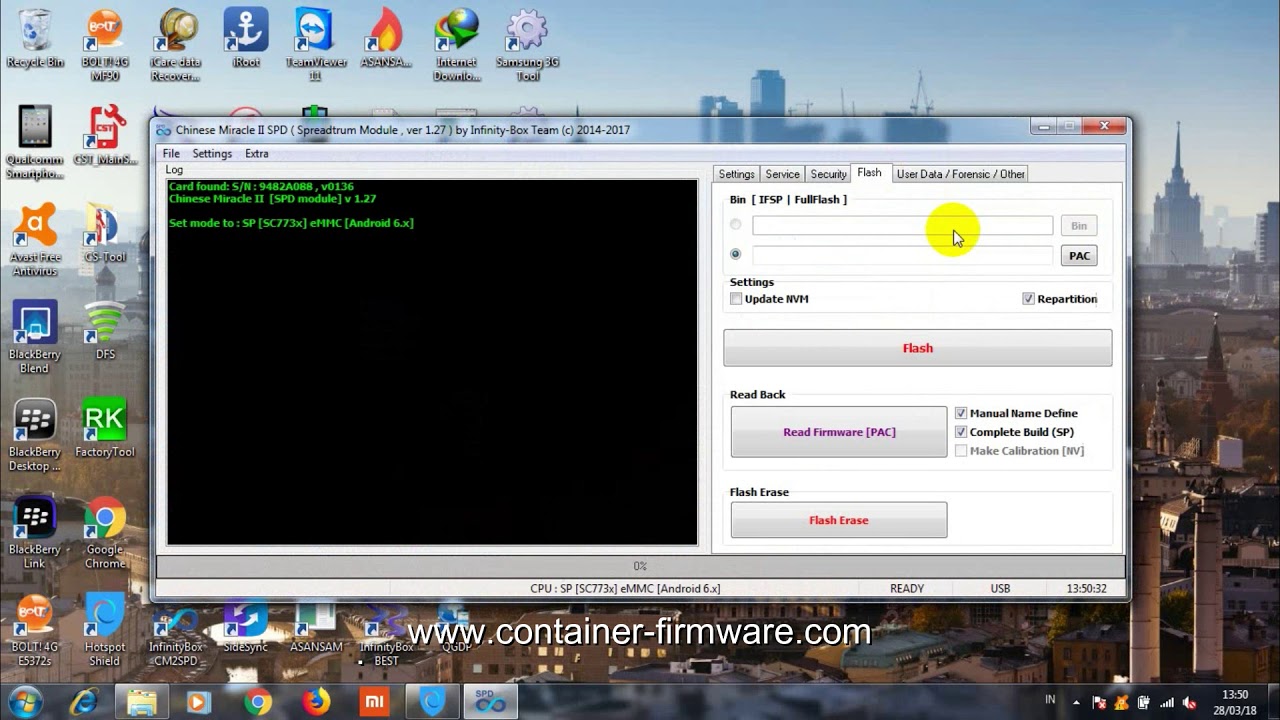Image resolution: width=1280 pixels, height=720 pixels.
Task: Open the Extra menu
Action: [x=257, y=154]
